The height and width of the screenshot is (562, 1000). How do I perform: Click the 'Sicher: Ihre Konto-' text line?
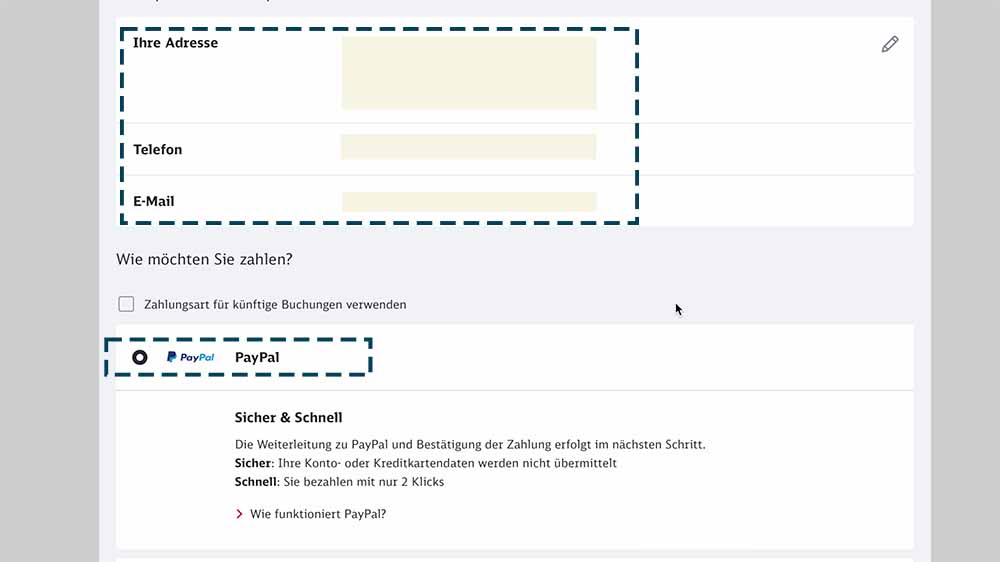coord(425,463)
